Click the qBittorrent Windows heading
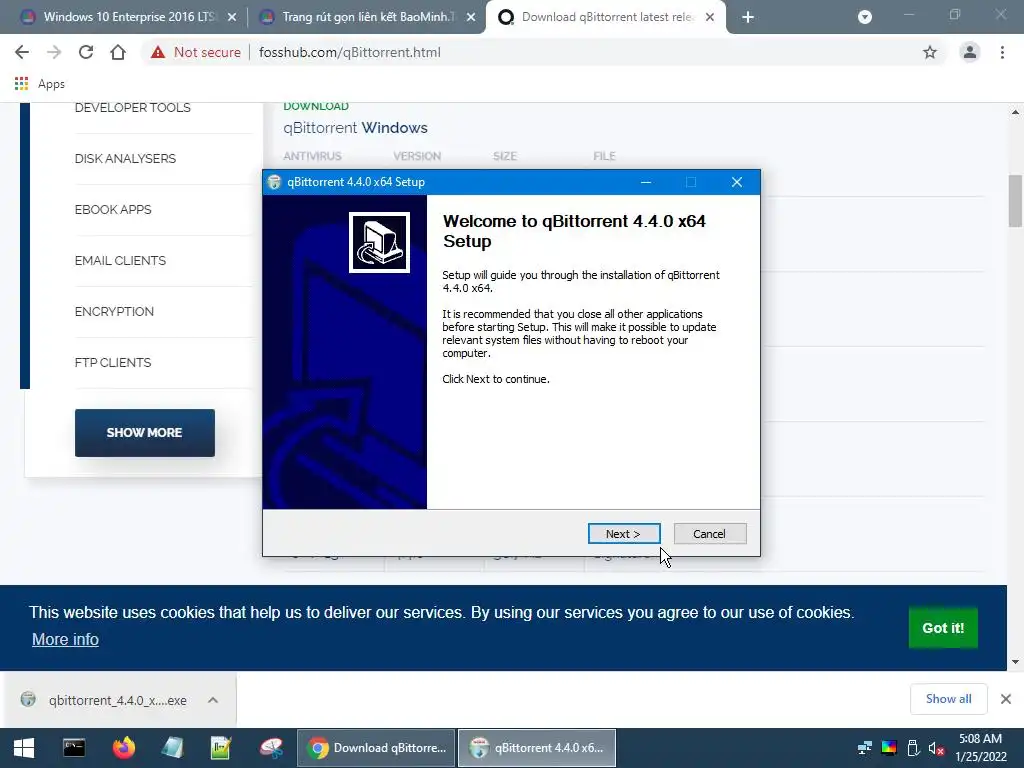Screen dimensions: 1024x768 pos(355,128)
